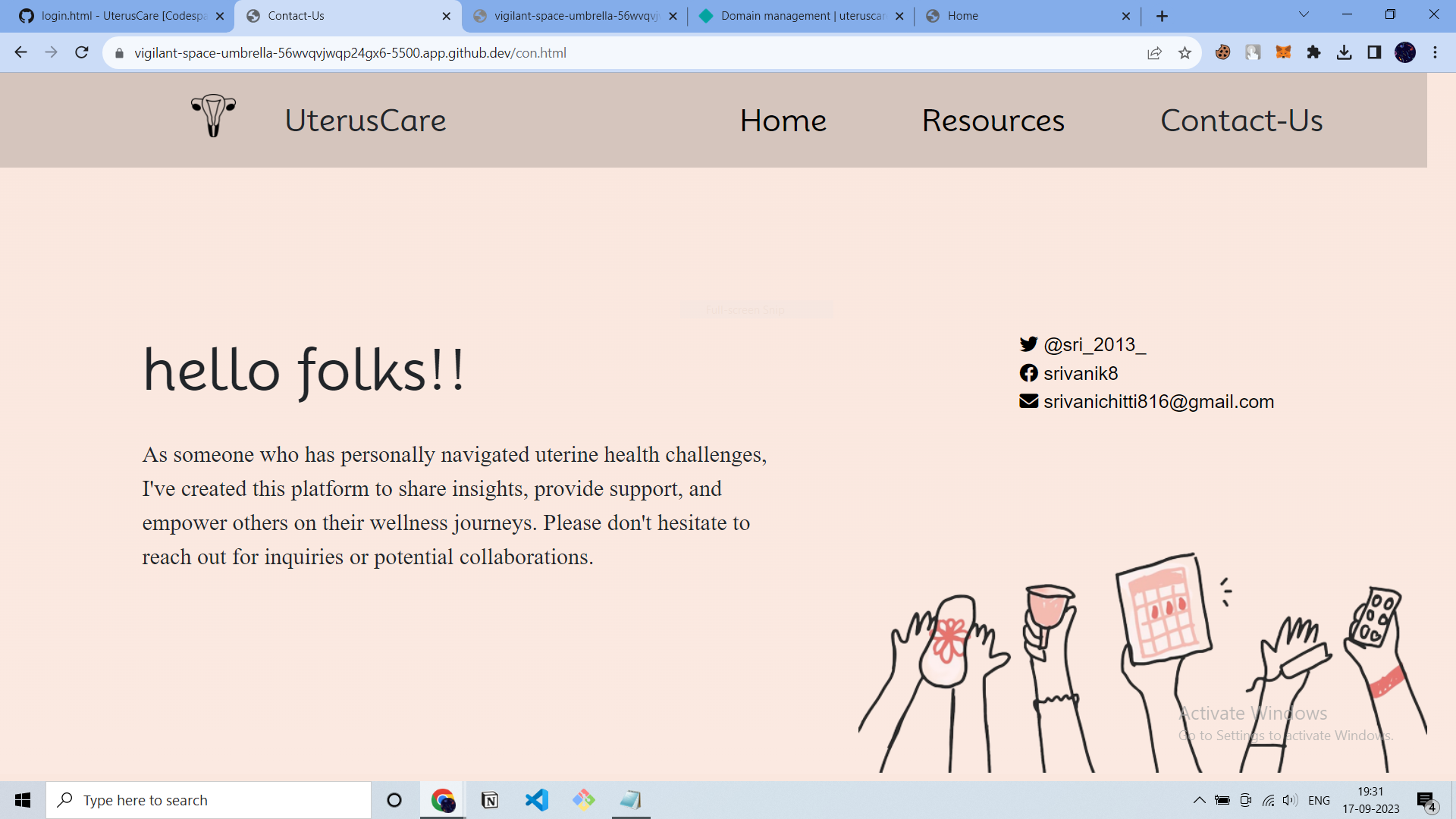Open the Extensions puzzle icon
The width and height of the screenshot is (1456, 819).
[1313, 52]
